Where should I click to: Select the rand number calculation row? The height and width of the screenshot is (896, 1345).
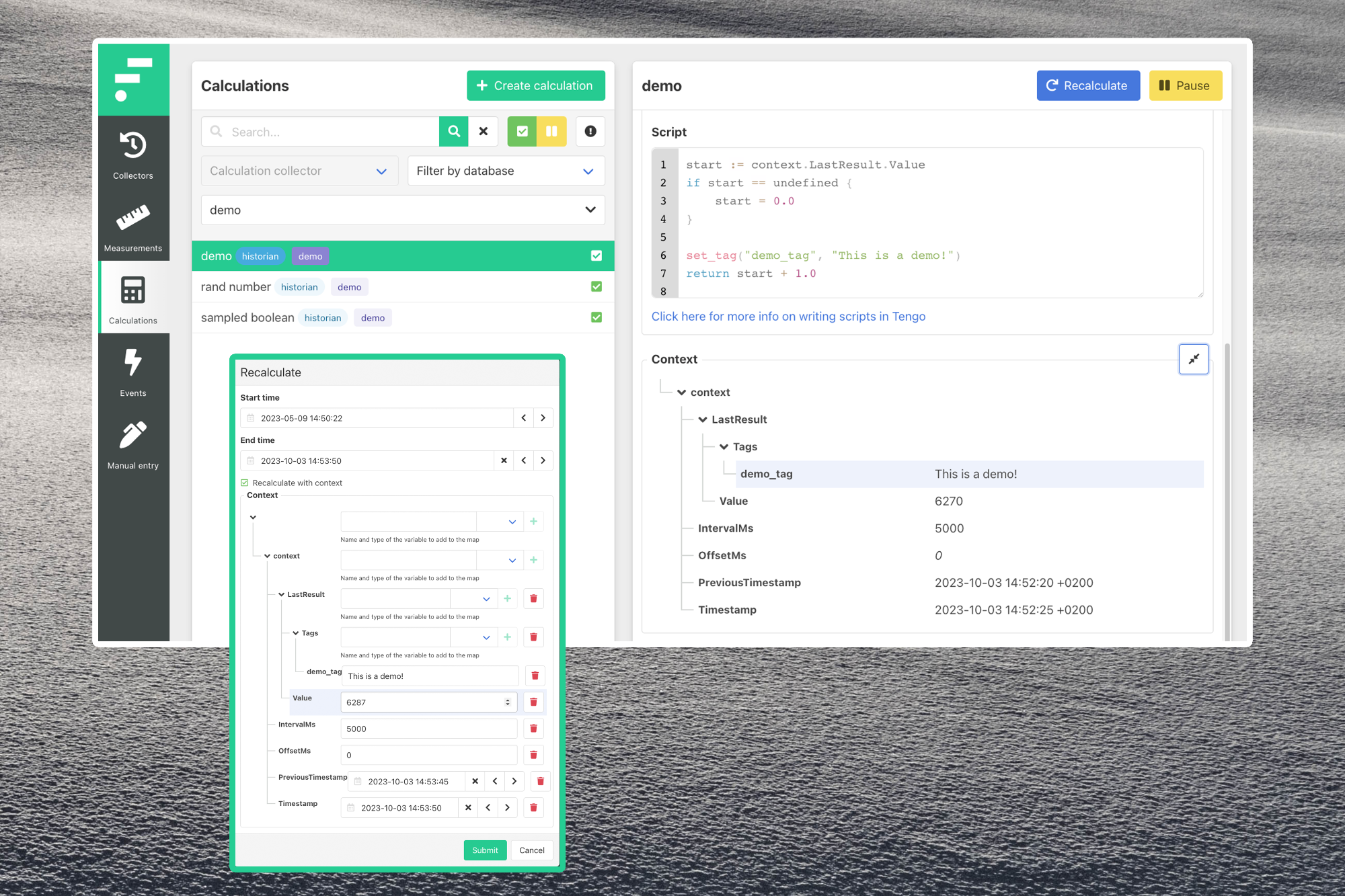click(x=403, y=286)
